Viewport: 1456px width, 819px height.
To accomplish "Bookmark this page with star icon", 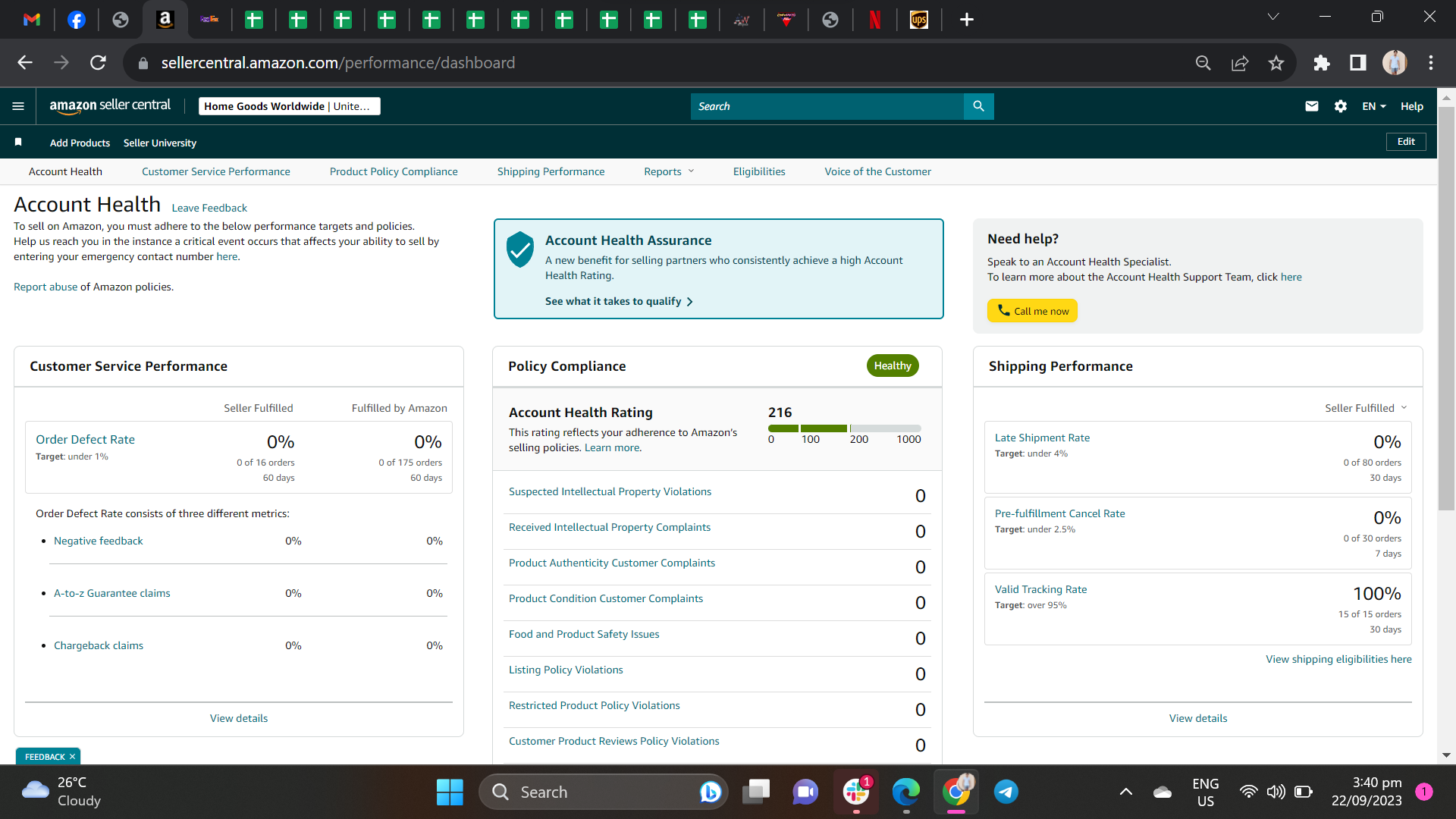I will (1276, 63).
